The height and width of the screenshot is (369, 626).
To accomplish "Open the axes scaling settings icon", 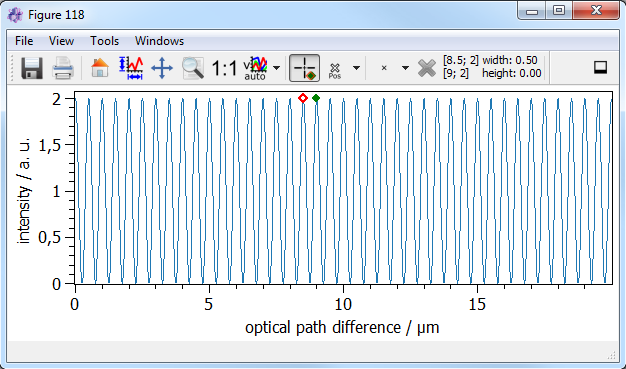I will 131,68.
